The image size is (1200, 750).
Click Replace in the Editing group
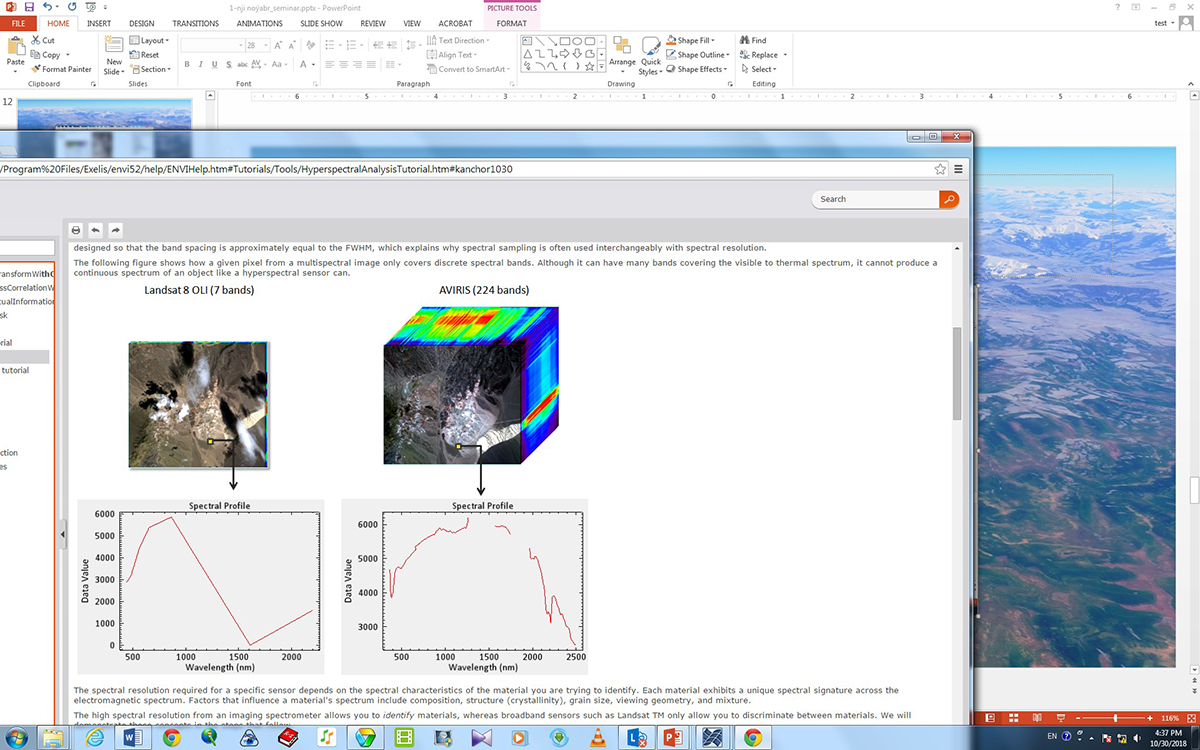(764, 55)
